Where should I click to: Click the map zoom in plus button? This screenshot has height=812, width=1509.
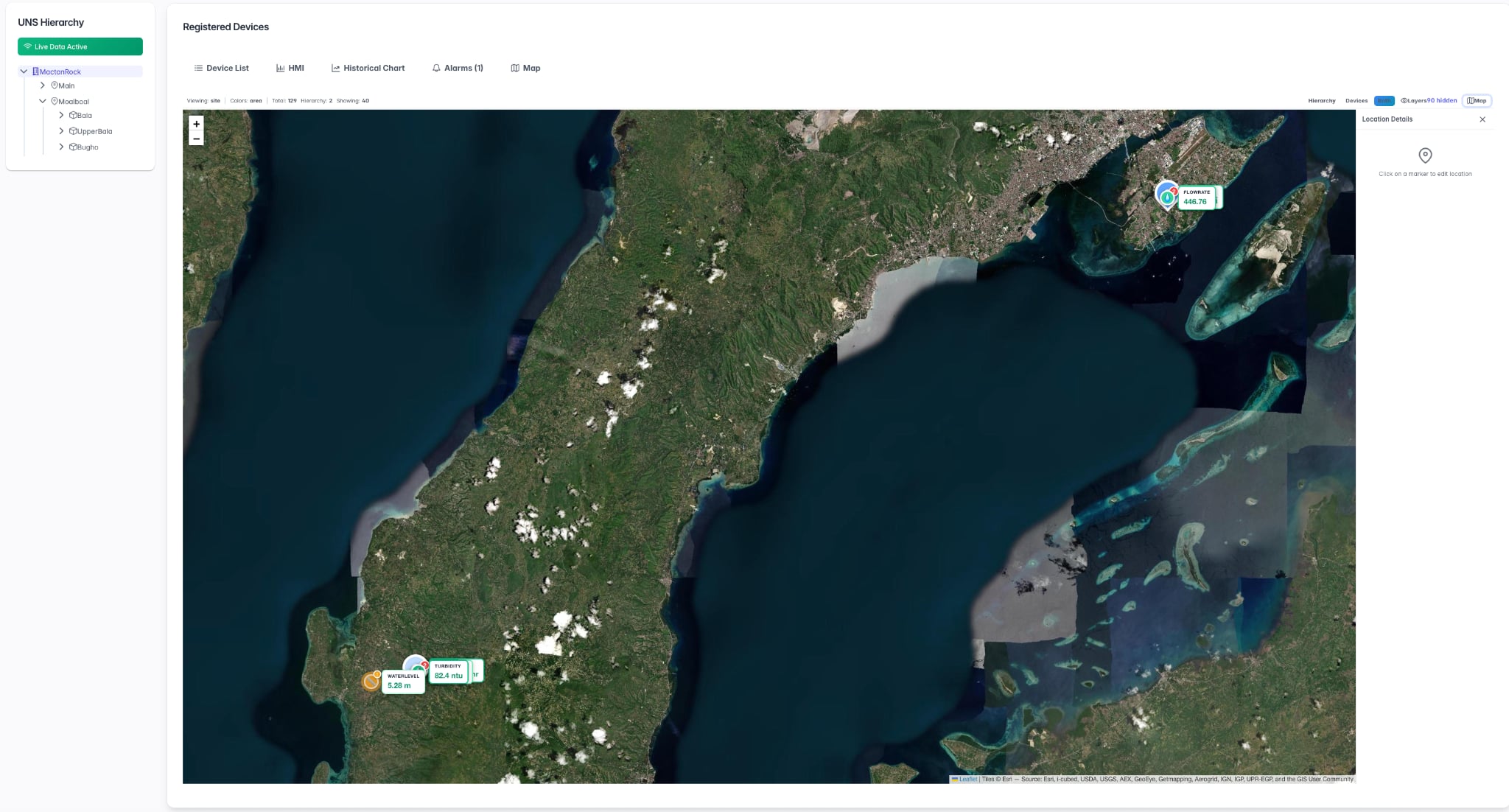coord(196,124)
